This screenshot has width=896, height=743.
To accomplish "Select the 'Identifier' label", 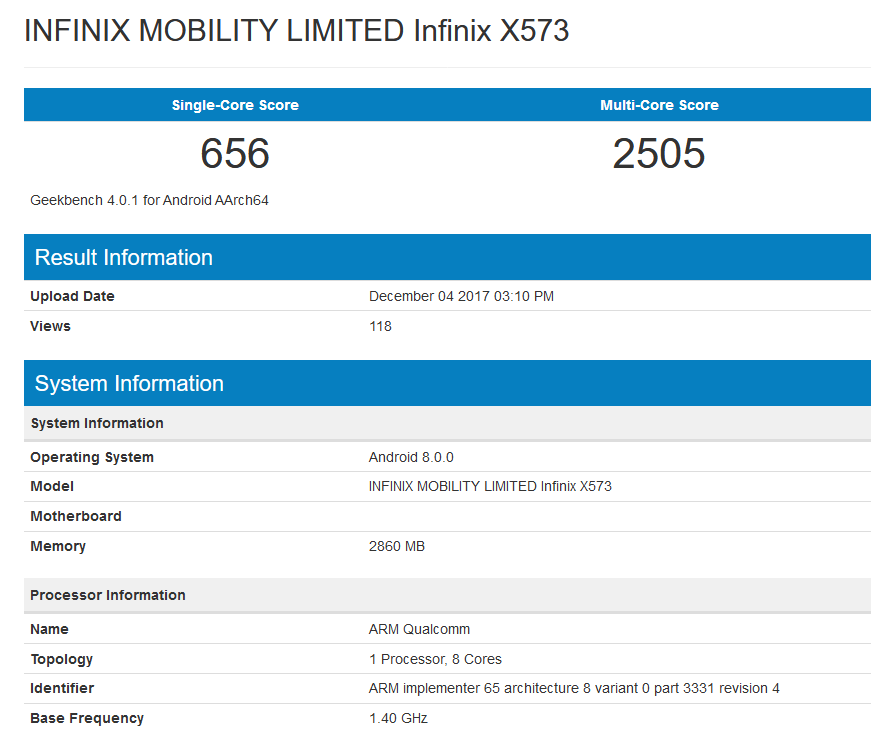I will coord(62,688).
